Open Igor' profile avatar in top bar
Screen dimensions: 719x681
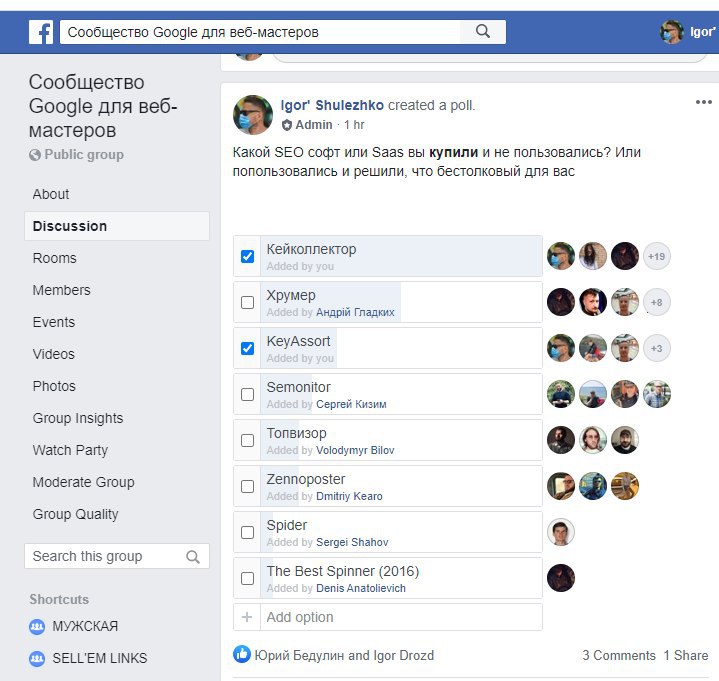672,32
